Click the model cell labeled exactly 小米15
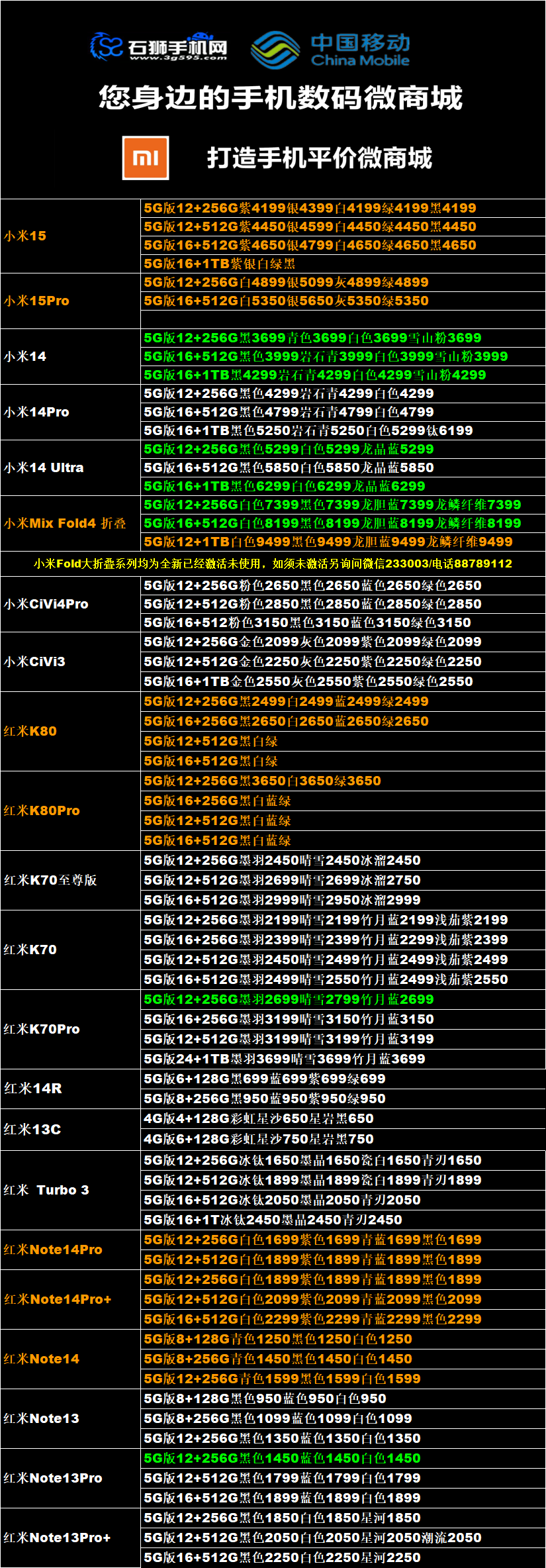The height and width of the screenshot is (1568, 546). click(x=71, y=236)
